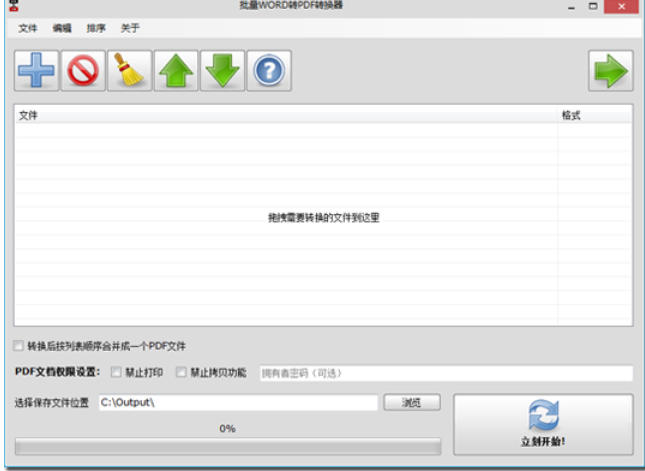The image size is (645, 471).
Task: Move file down with green down arrow
Action: 222,70
